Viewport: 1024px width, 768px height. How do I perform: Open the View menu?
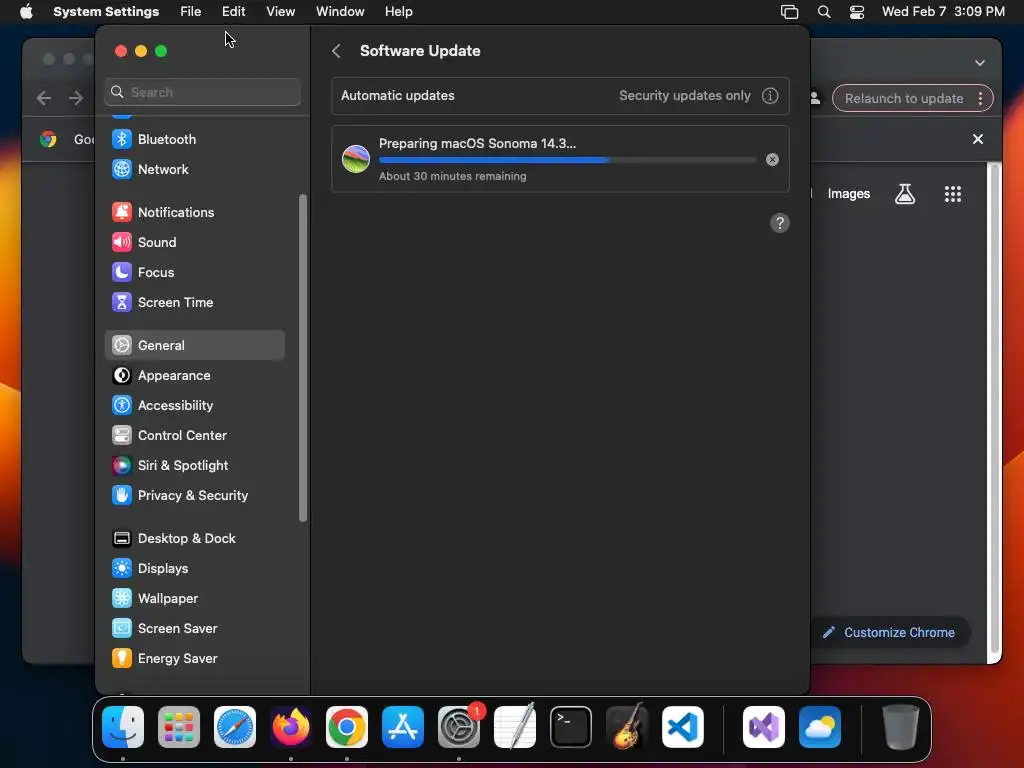click(280, 12)
